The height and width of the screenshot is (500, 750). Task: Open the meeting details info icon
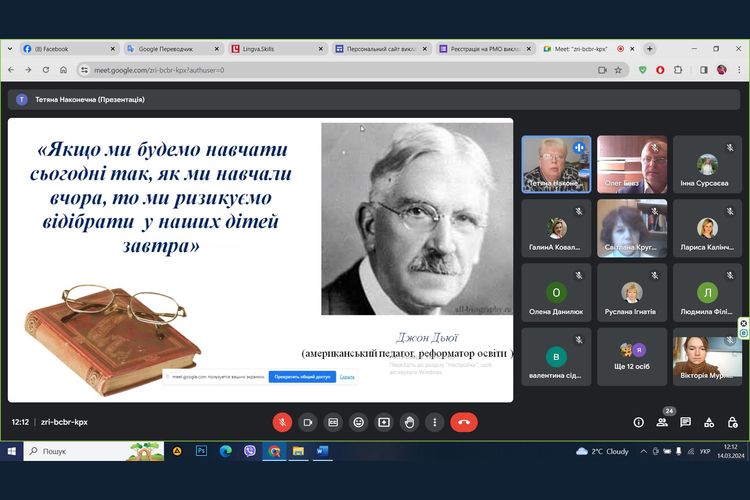pyautogui.click(x=638, y=422)
